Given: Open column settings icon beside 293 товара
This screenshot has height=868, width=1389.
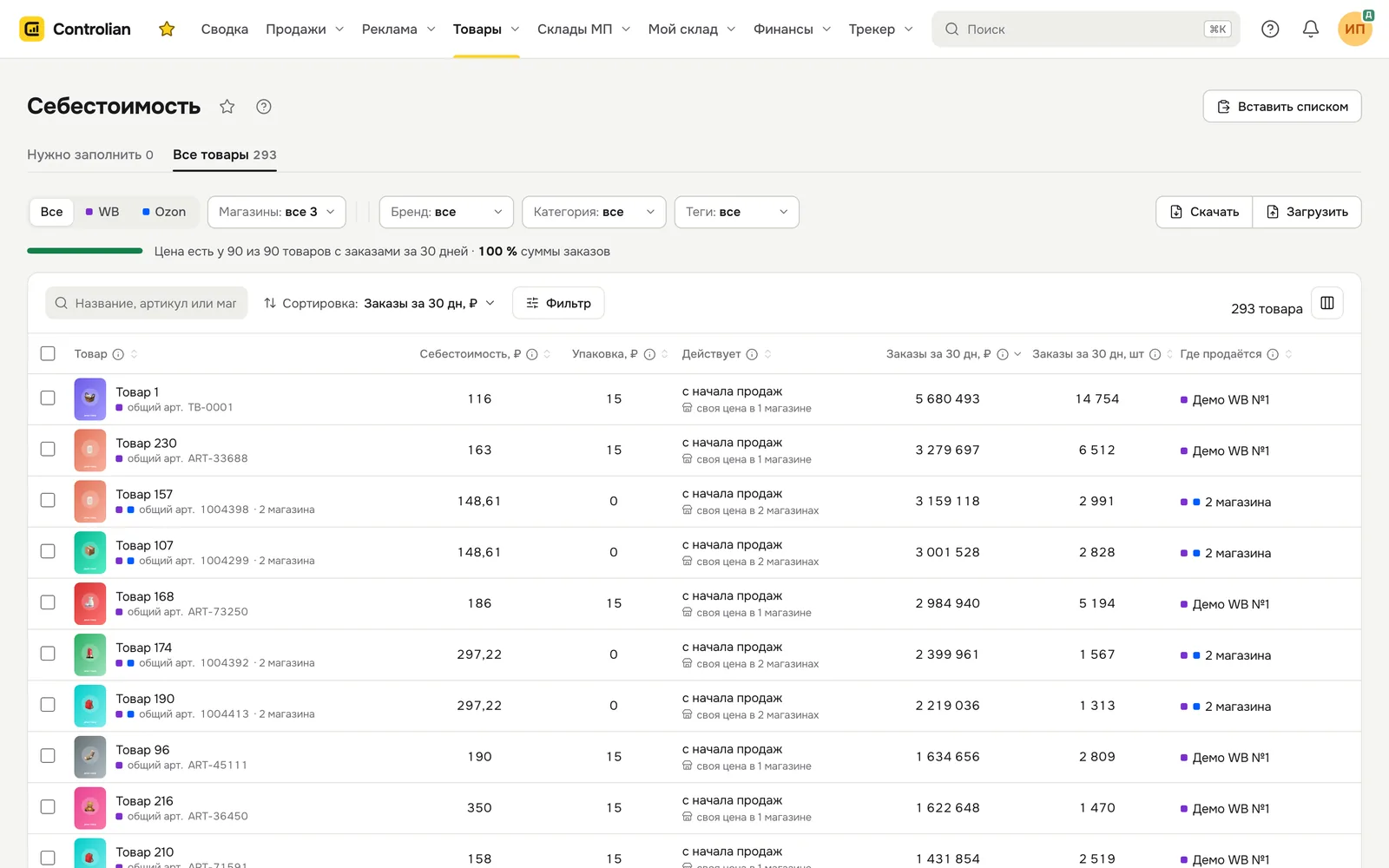Looking at the screenshot, I should pyautogui.click(x=1327, y=303).
